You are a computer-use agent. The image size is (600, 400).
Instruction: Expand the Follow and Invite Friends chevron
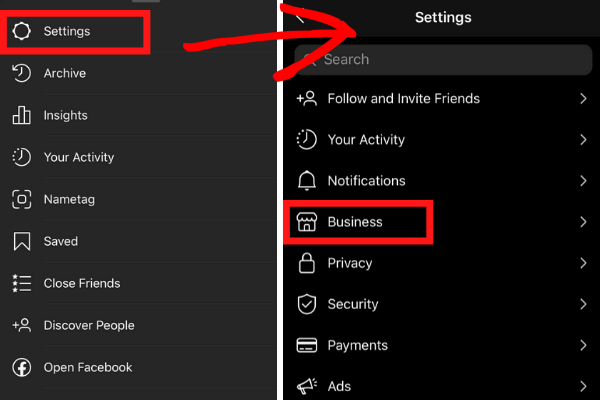pyautogui.click(x=583, y=98)
